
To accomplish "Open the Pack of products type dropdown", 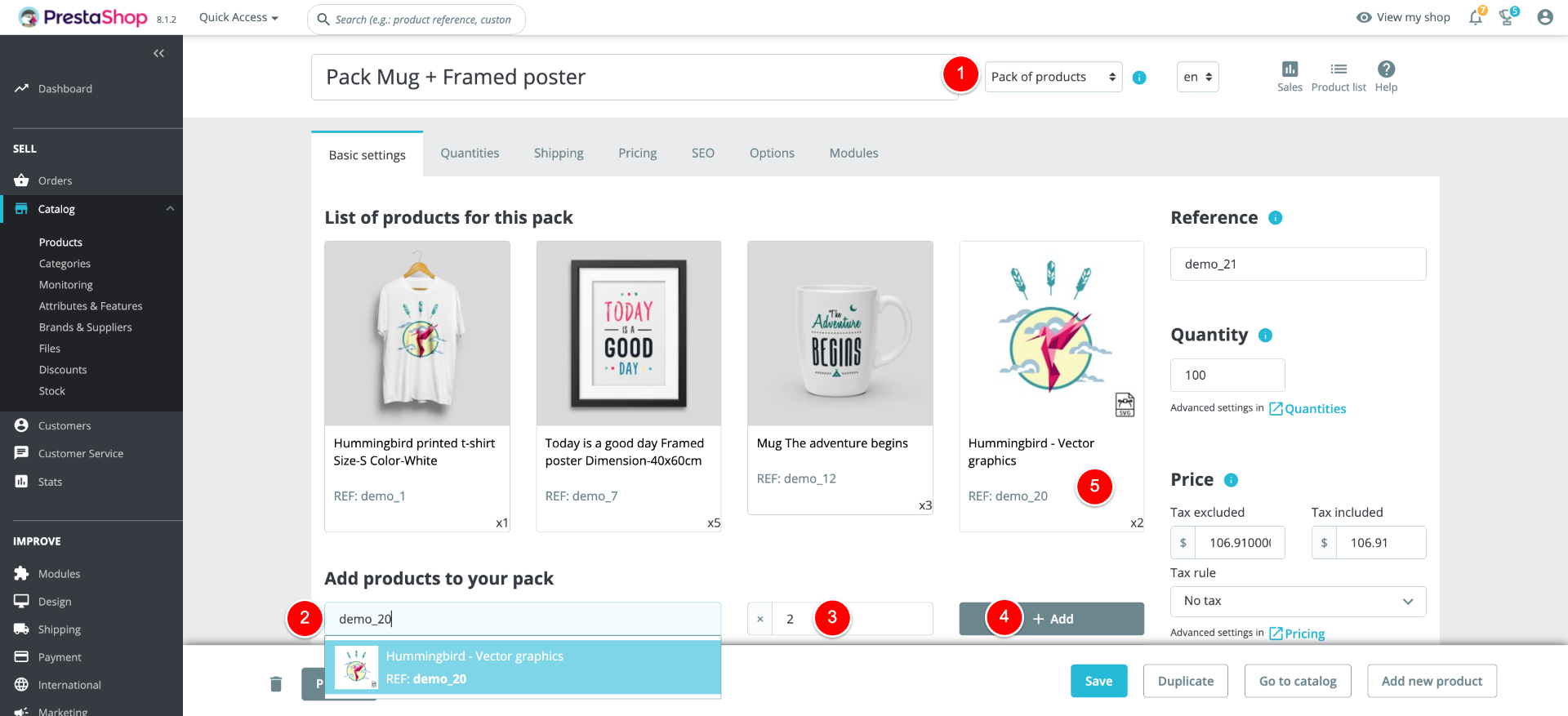I will (1053, 77).
